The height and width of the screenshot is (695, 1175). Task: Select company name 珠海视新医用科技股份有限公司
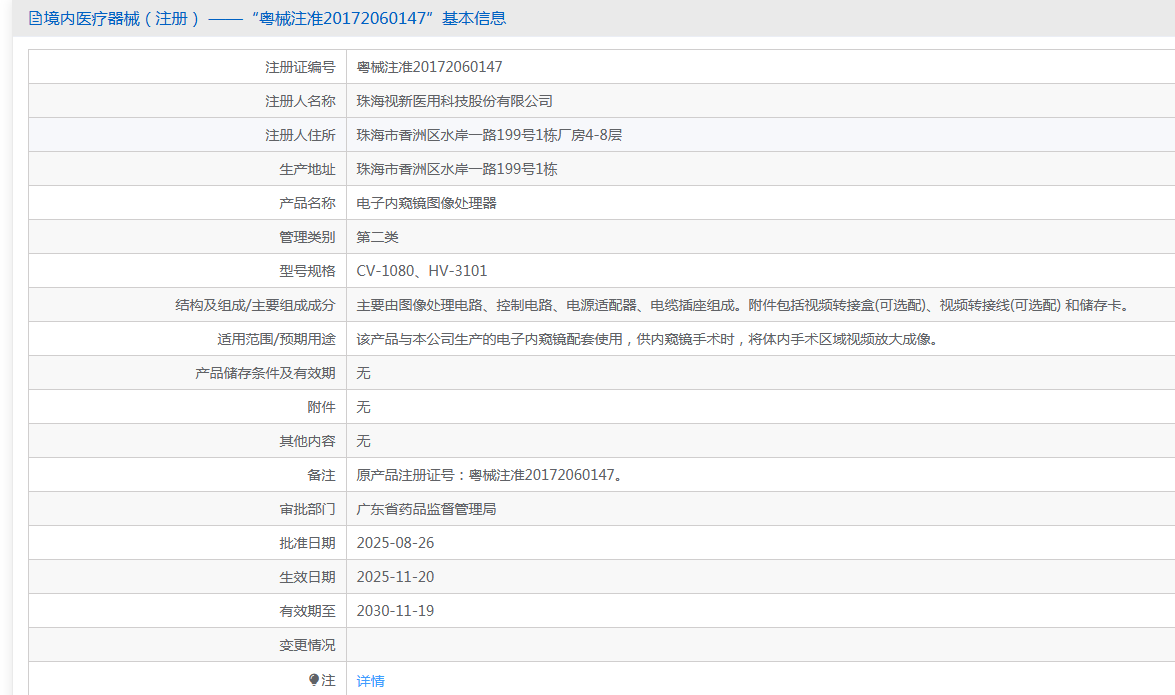pyautogui.click(x=455, y=101)
